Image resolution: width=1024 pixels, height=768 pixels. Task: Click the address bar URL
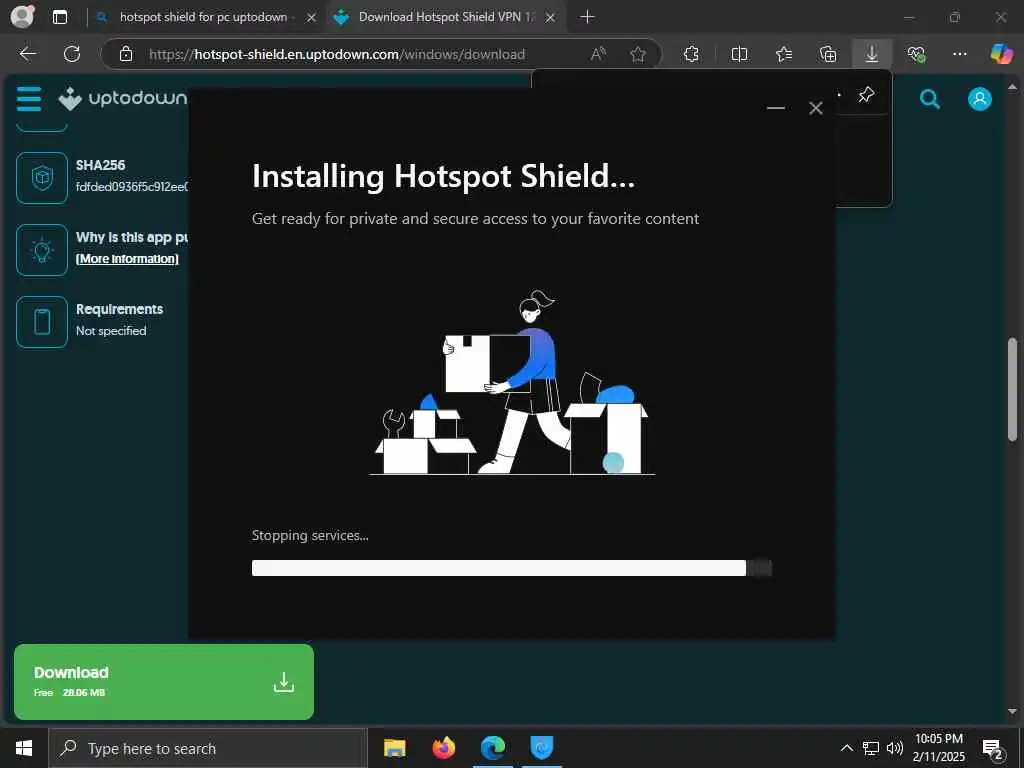point(336,54)
